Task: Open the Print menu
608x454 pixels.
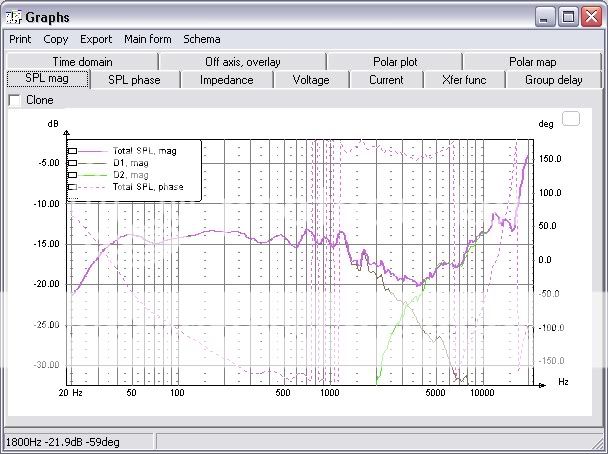Action: pos(20,39)
